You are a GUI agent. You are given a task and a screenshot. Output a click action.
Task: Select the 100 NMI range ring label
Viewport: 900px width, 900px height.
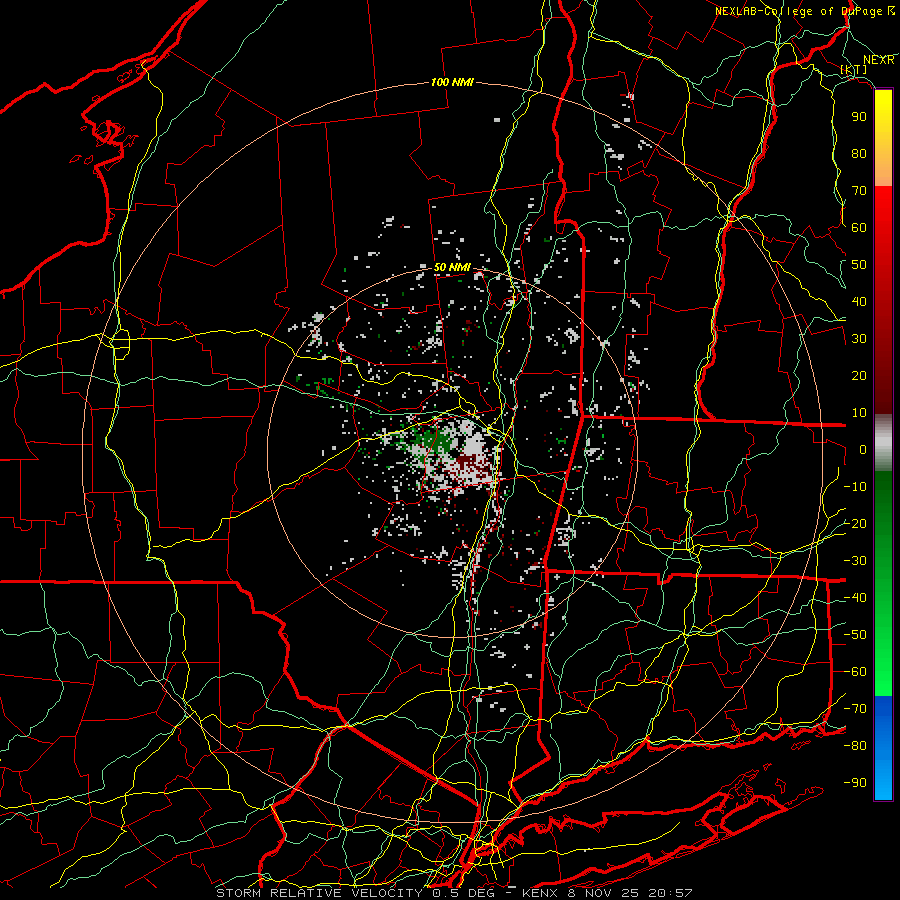(452, 82)
